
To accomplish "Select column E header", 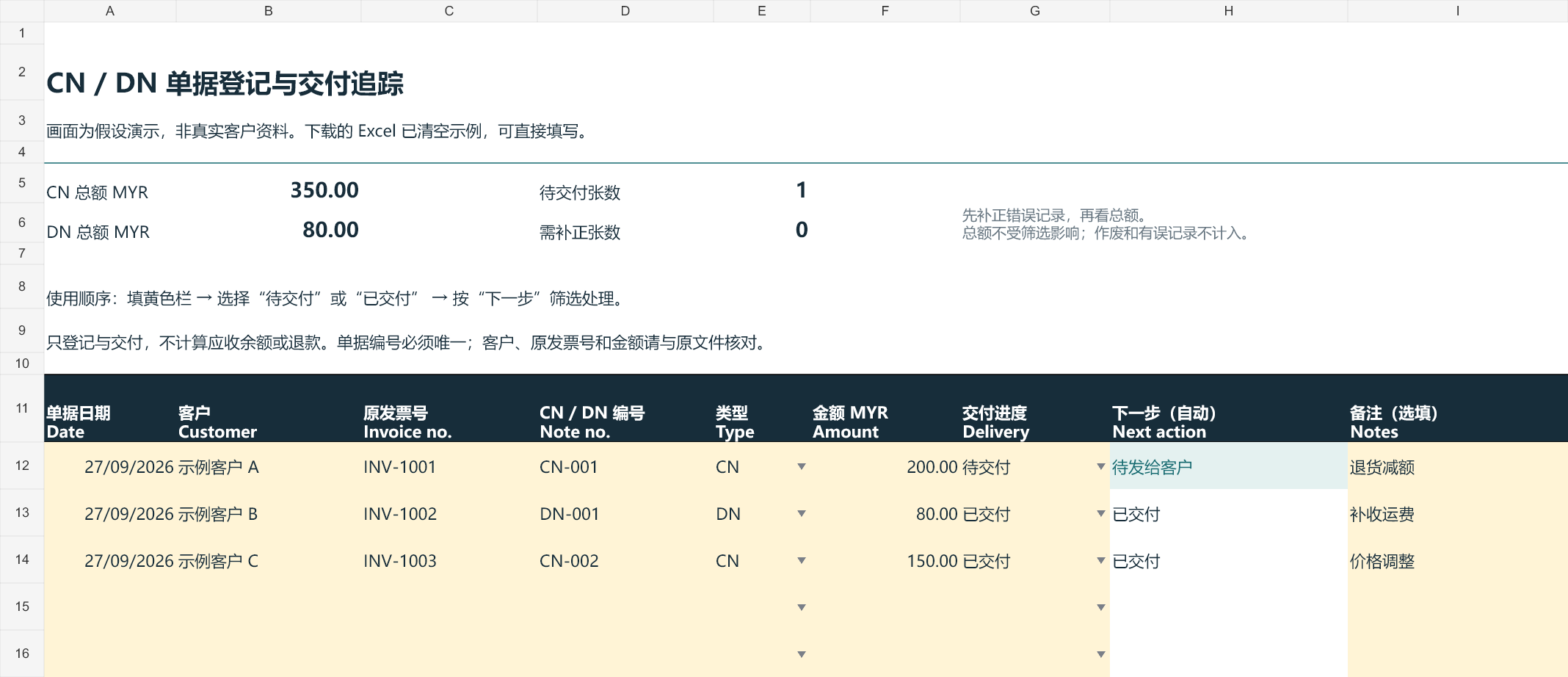I will click(762, 11).
